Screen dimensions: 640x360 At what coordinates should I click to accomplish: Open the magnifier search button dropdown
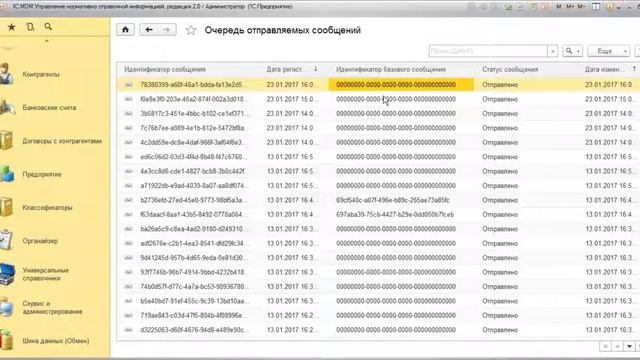coord(572,51)
